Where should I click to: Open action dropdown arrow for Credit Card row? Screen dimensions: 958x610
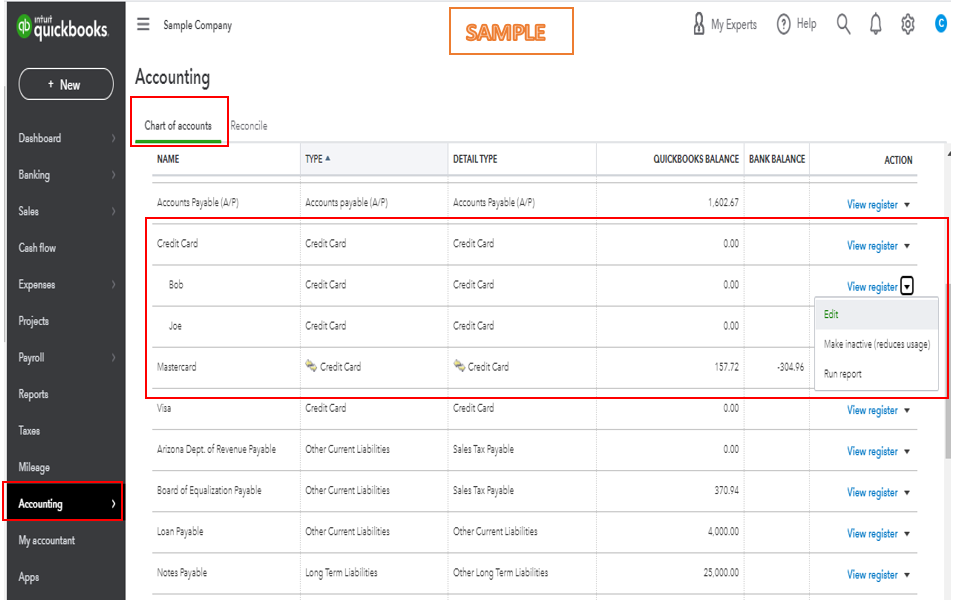pos(907,246)
